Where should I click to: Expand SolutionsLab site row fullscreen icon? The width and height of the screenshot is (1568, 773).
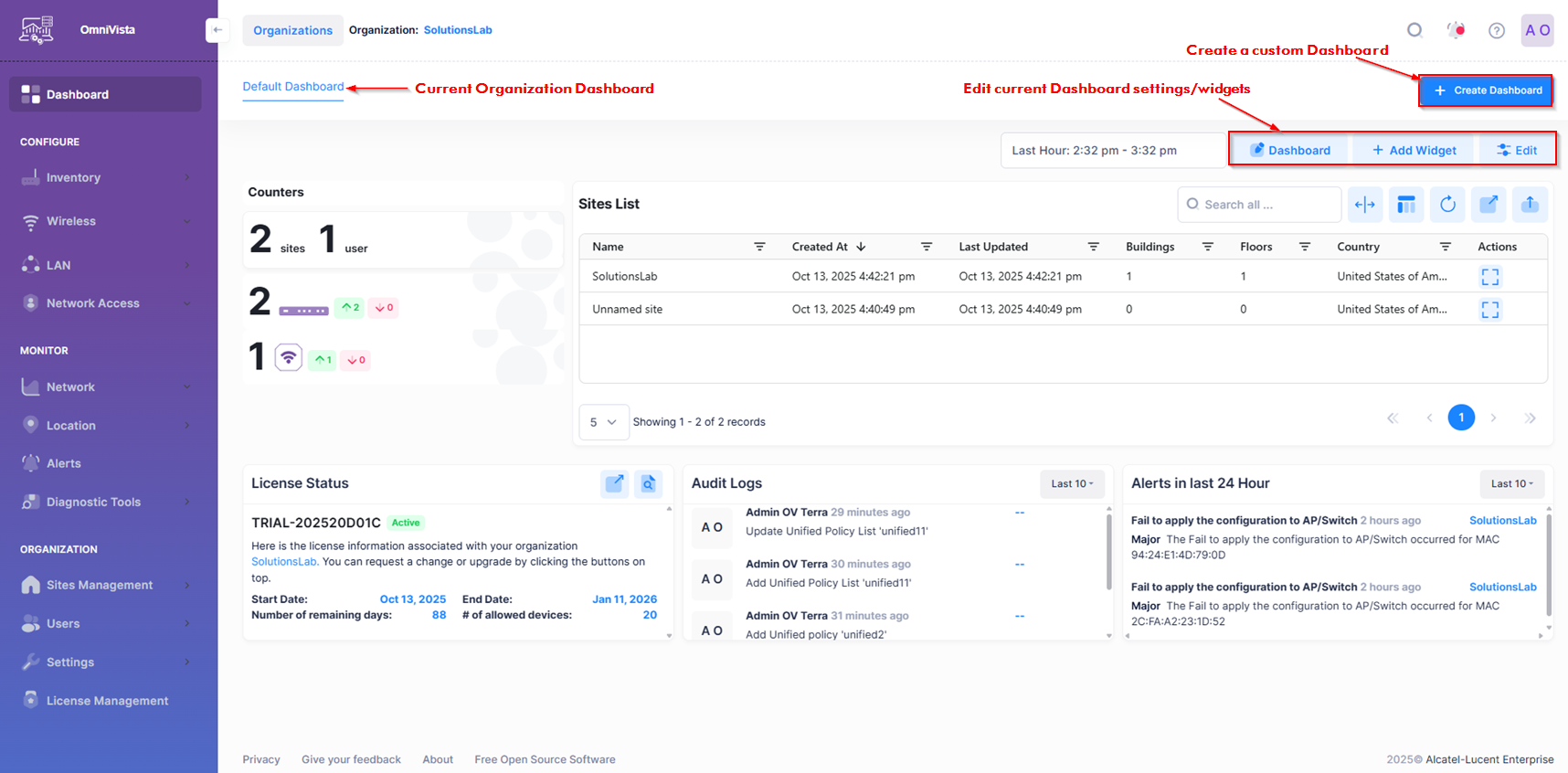pyautogui.click(x=1489, y=277)
